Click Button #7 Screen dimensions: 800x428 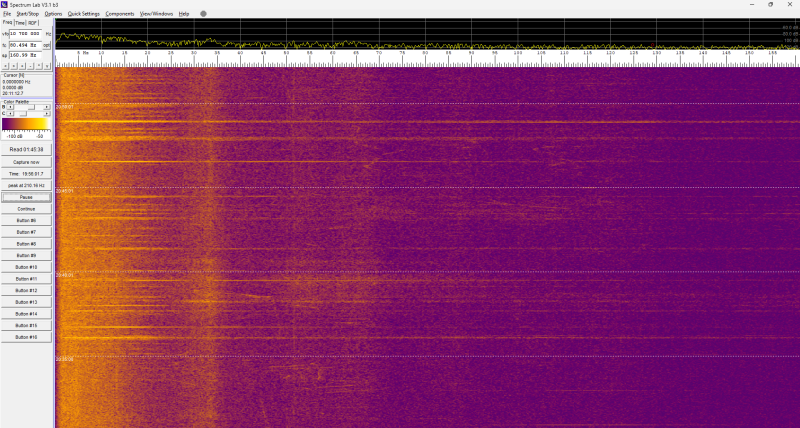coord(26,232)
